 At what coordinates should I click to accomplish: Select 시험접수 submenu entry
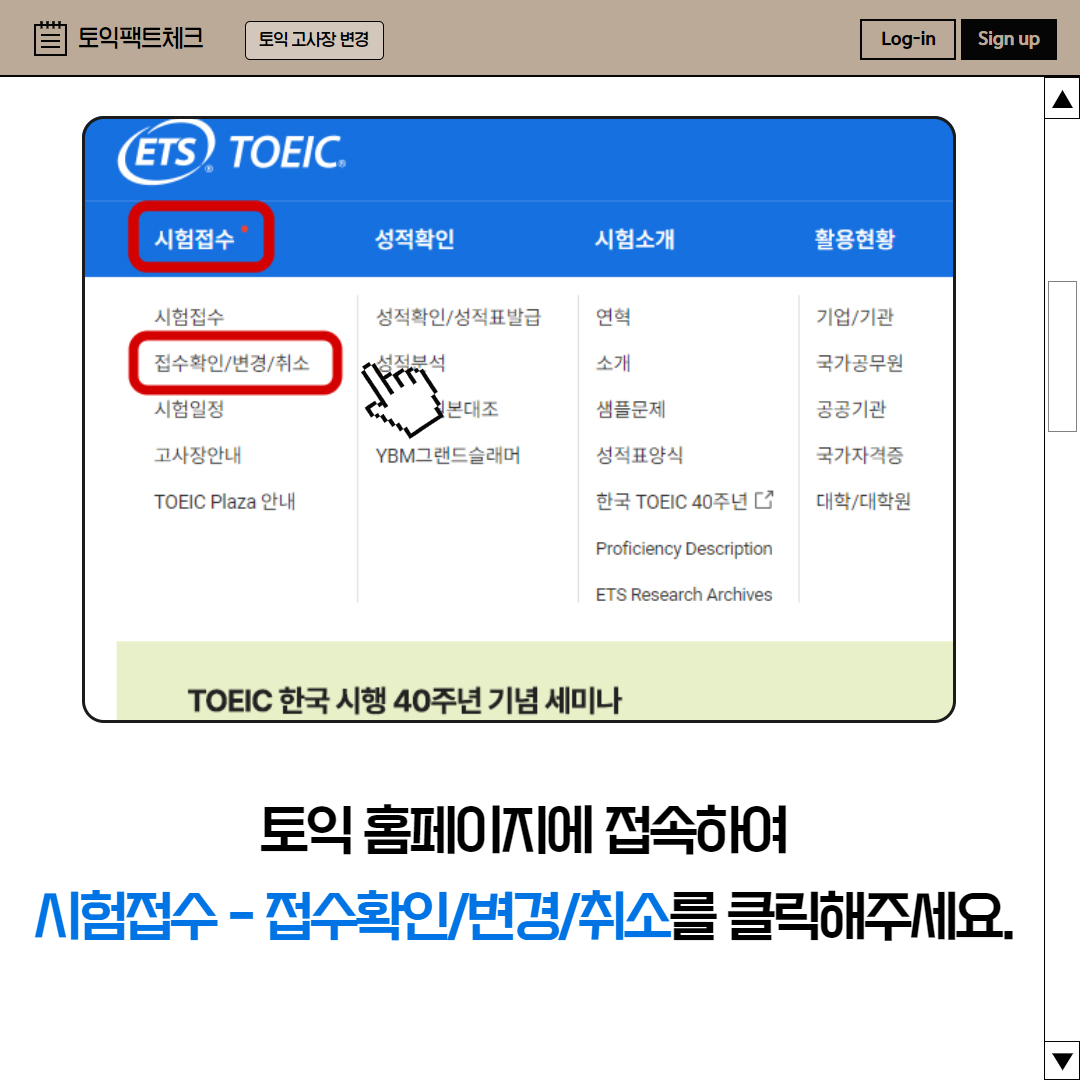click(189, 317)
